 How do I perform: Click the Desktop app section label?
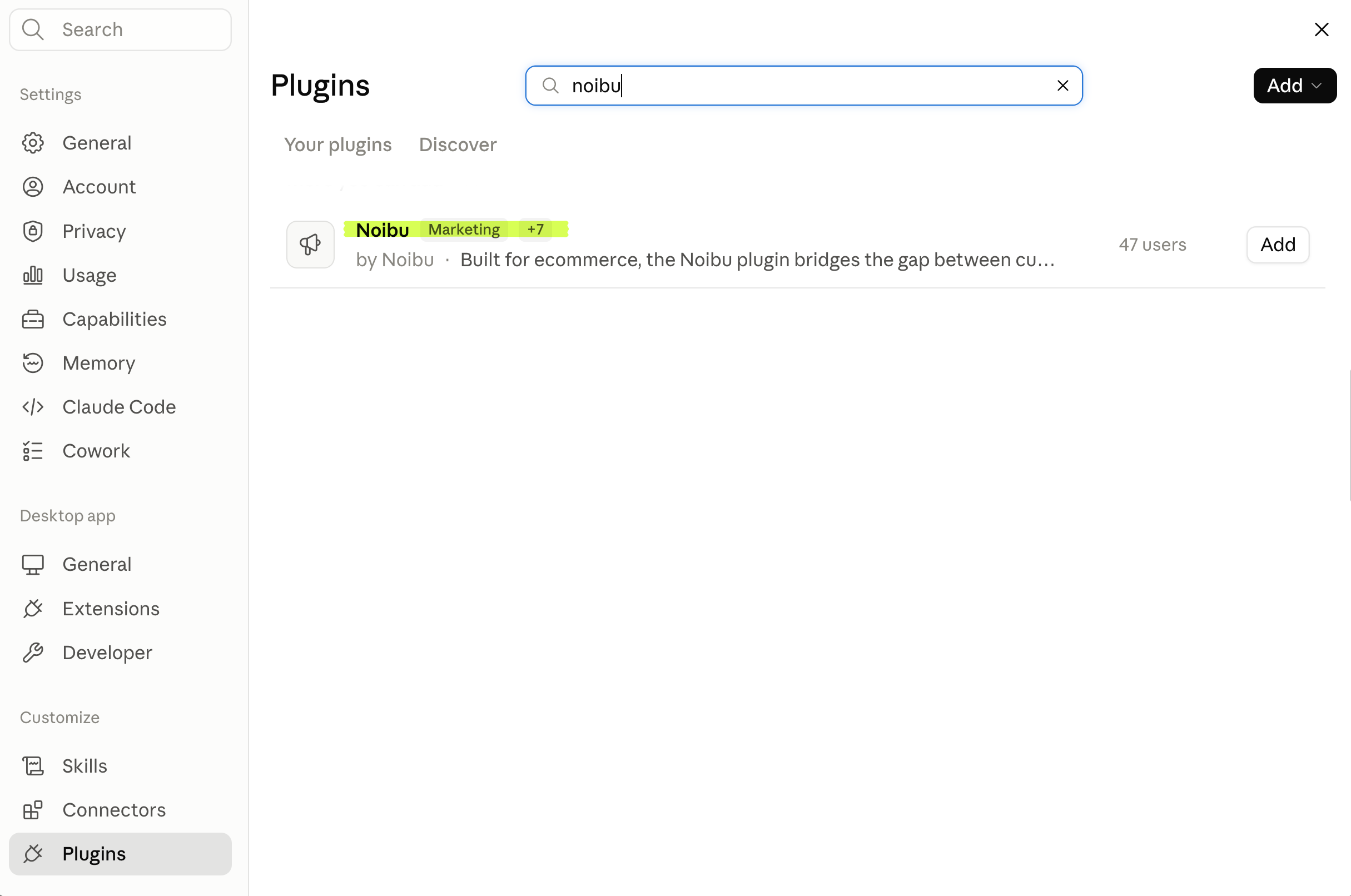(x=68, y=516)
